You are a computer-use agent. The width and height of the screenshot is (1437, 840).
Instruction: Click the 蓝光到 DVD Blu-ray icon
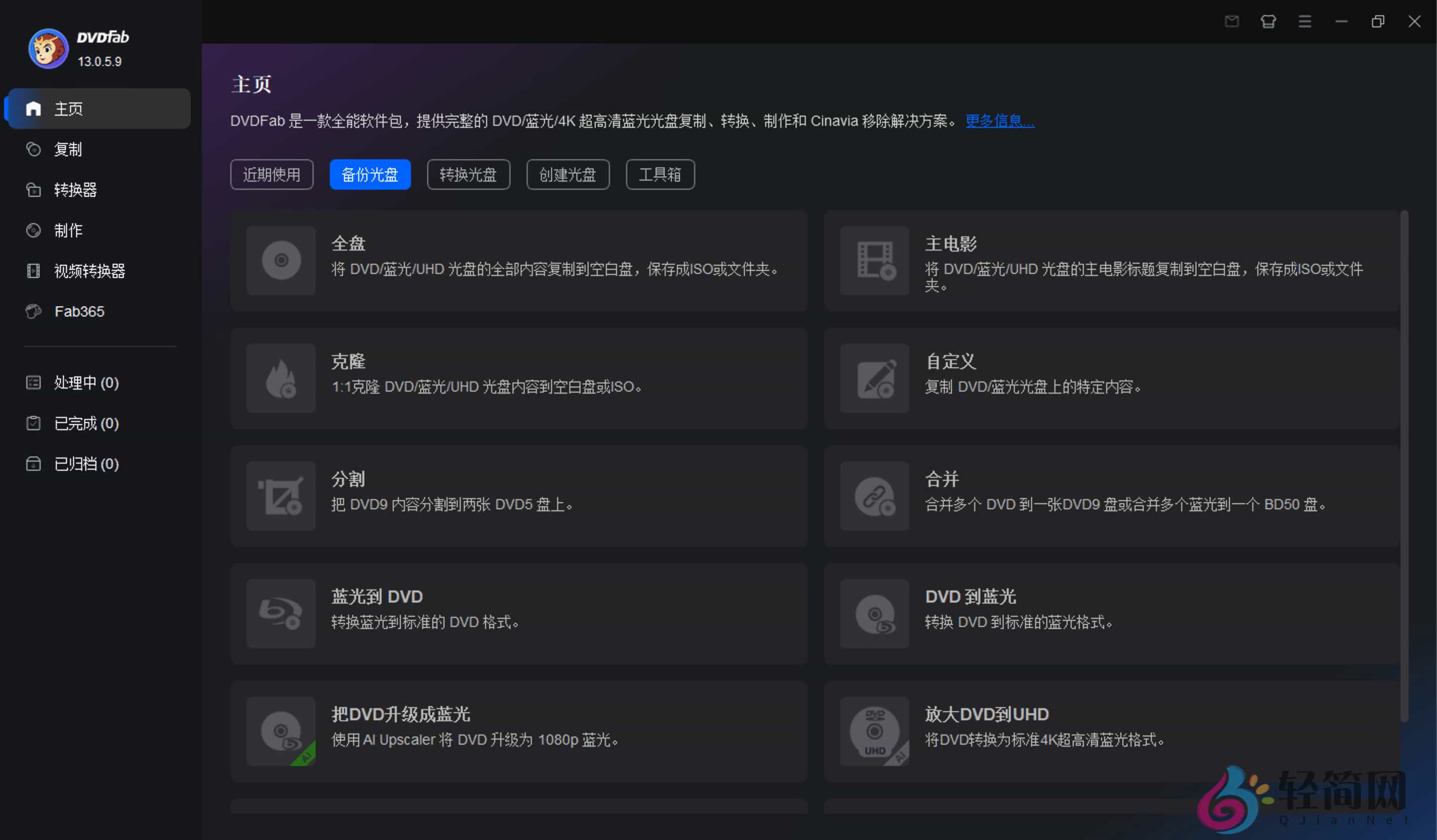tap(281, 614)
